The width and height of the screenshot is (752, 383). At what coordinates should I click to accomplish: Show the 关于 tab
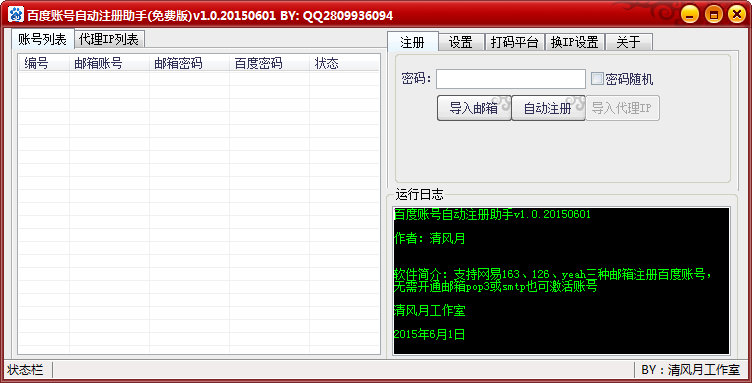[628, 42]
